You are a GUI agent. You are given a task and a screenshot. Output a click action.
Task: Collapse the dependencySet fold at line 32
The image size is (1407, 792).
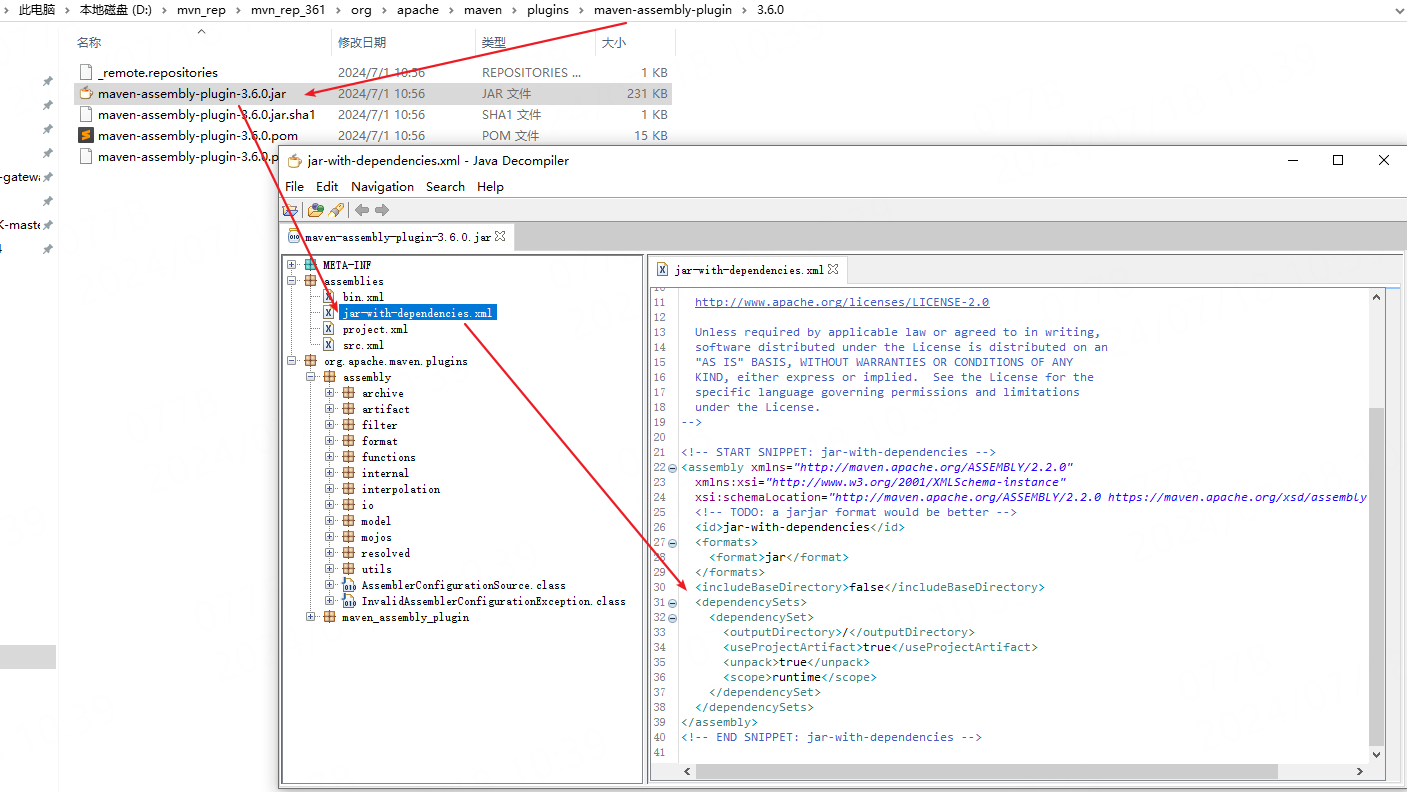pos(673,618)
